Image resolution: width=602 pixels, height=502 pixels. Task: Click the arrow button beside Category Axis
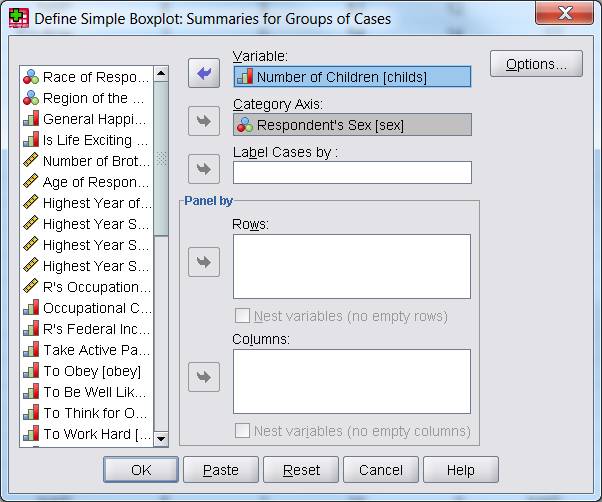click(x=204, y=121)
